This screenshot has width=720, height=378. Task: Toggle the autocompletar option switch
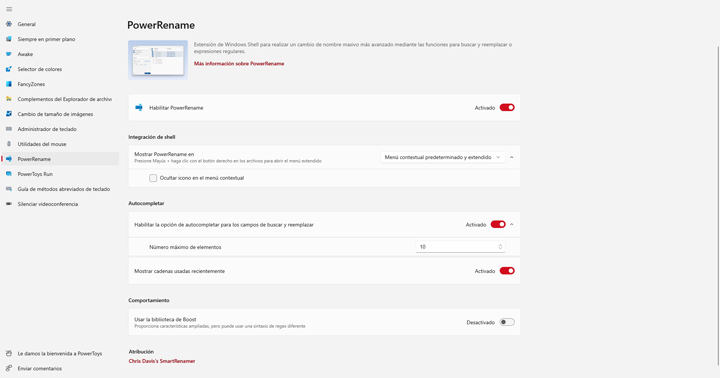click(x=498, y=225)
